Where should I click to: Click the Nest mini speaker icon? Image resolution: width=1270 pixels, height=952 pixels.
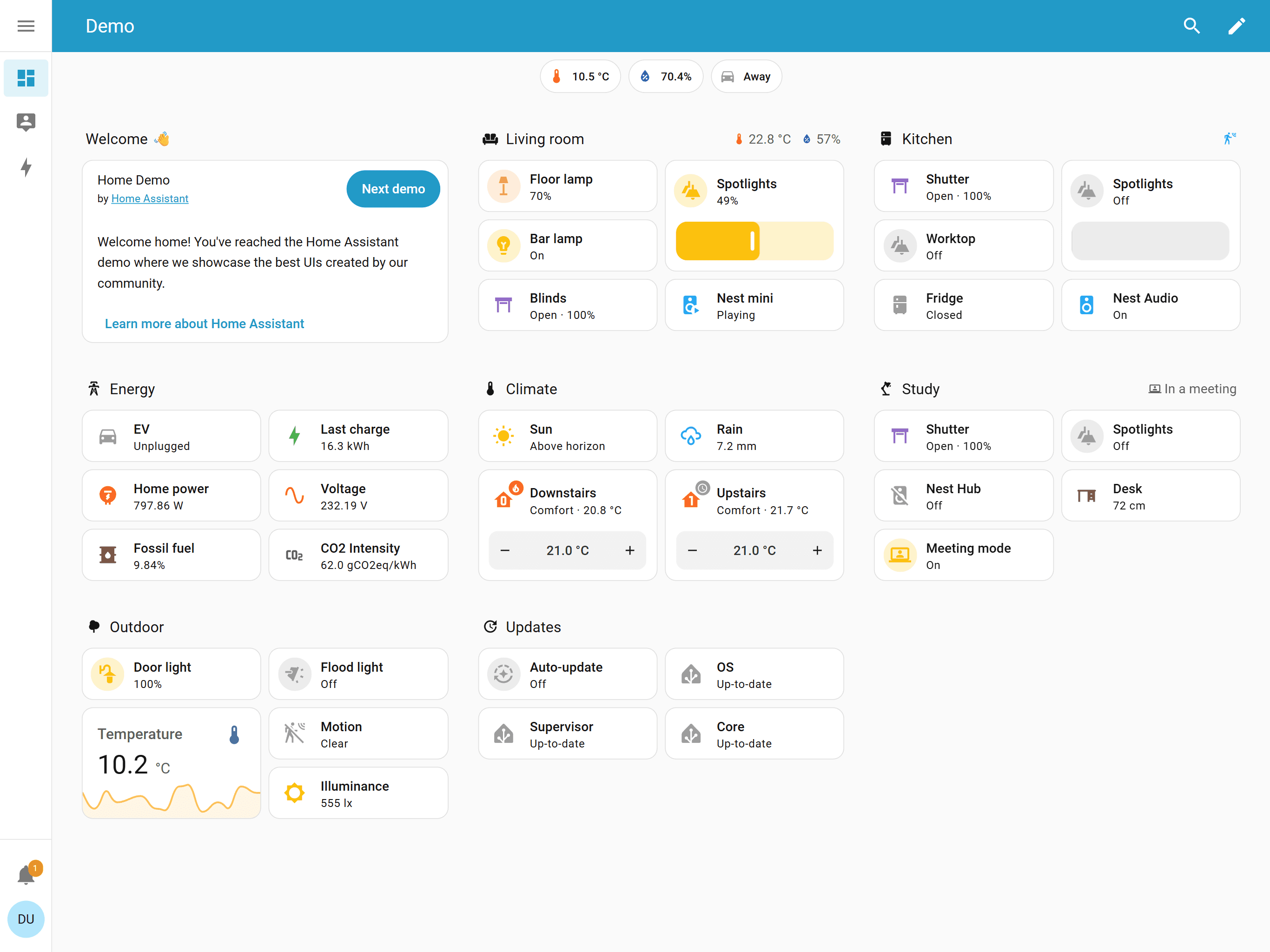691,305
